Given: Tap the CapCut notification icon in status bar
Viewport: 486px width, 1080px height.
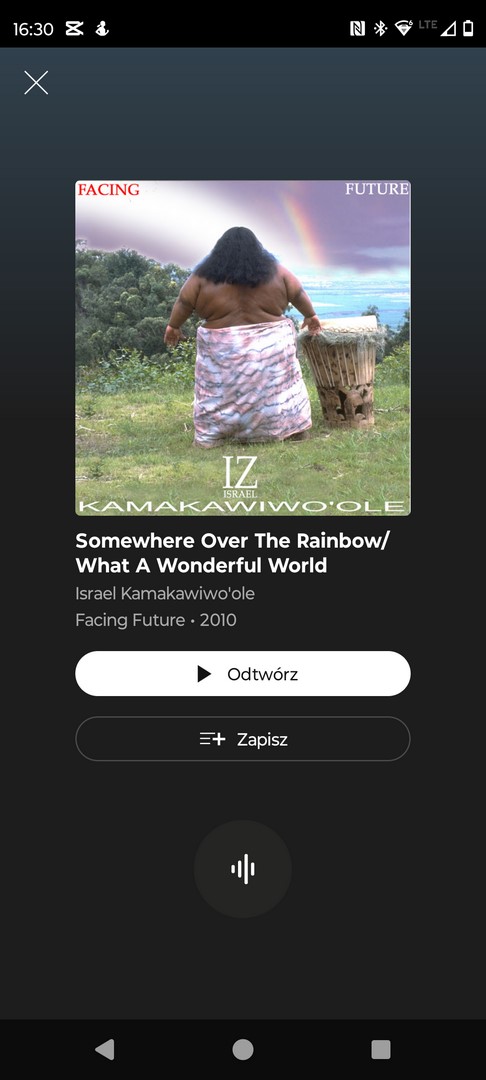Looking at the screenshot, I should click(74, 28).
